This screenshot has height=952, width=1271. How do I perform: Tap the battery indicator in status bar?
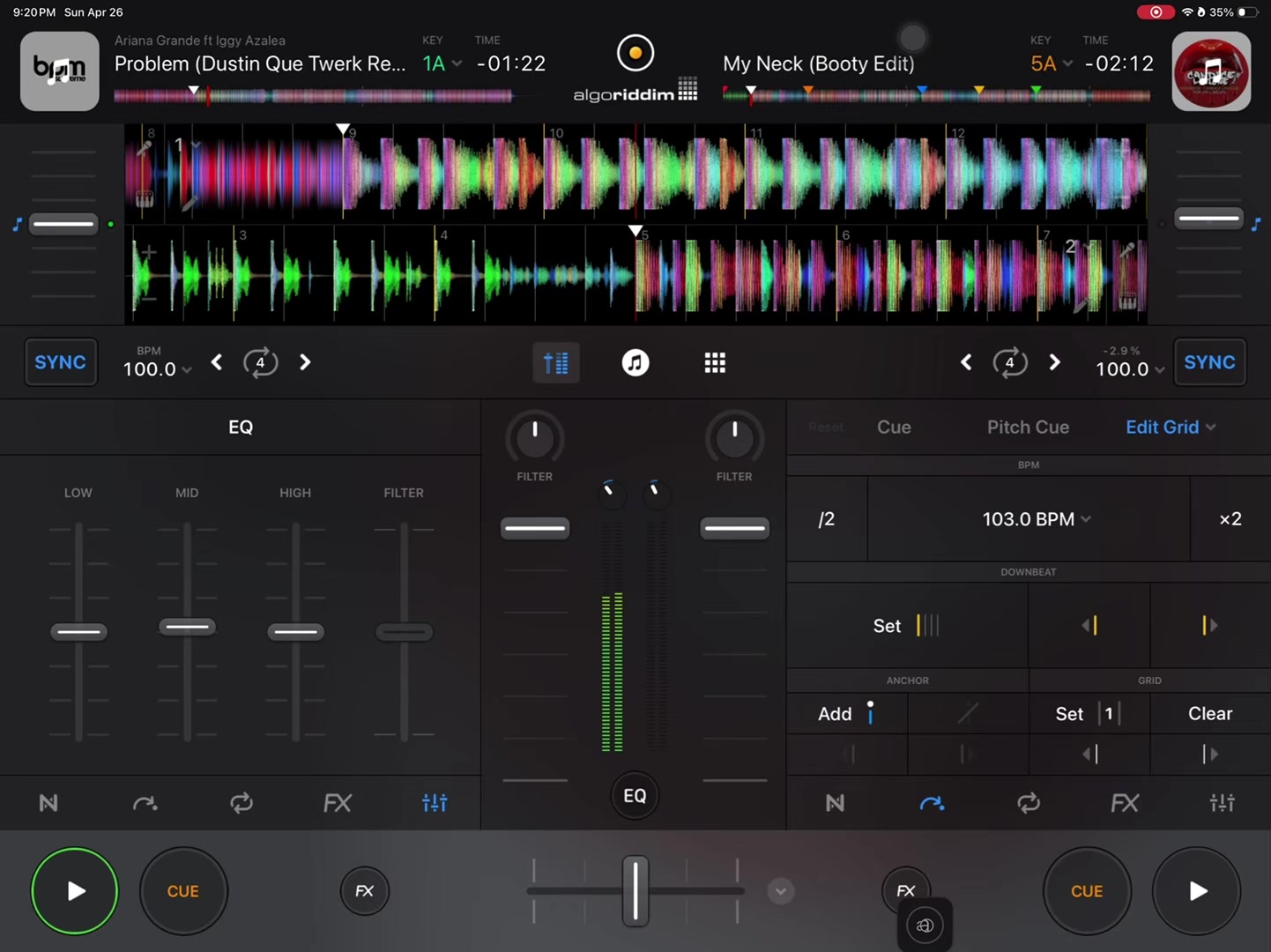pyautogui.click(x=1247, y=12)
